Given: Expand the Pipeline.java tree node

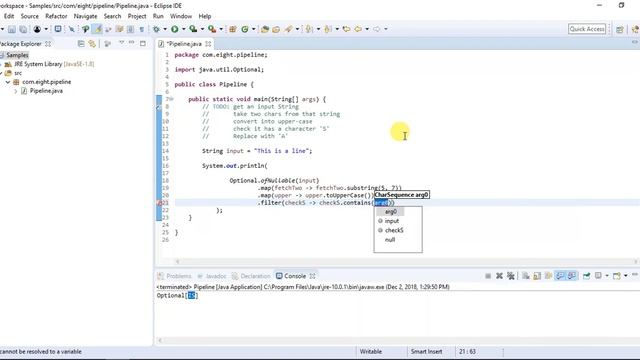Looking at the screenshot, I should [x=16, y=91].
